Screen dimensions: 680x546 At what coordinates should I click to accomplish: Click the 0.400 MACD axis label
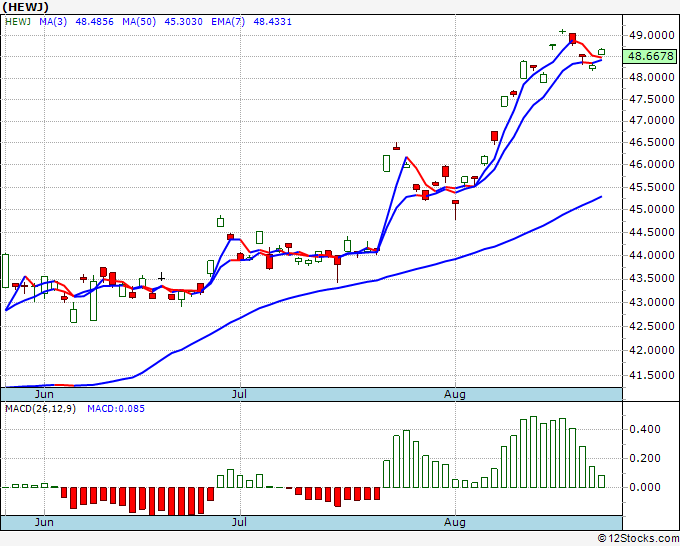[645, 429]
